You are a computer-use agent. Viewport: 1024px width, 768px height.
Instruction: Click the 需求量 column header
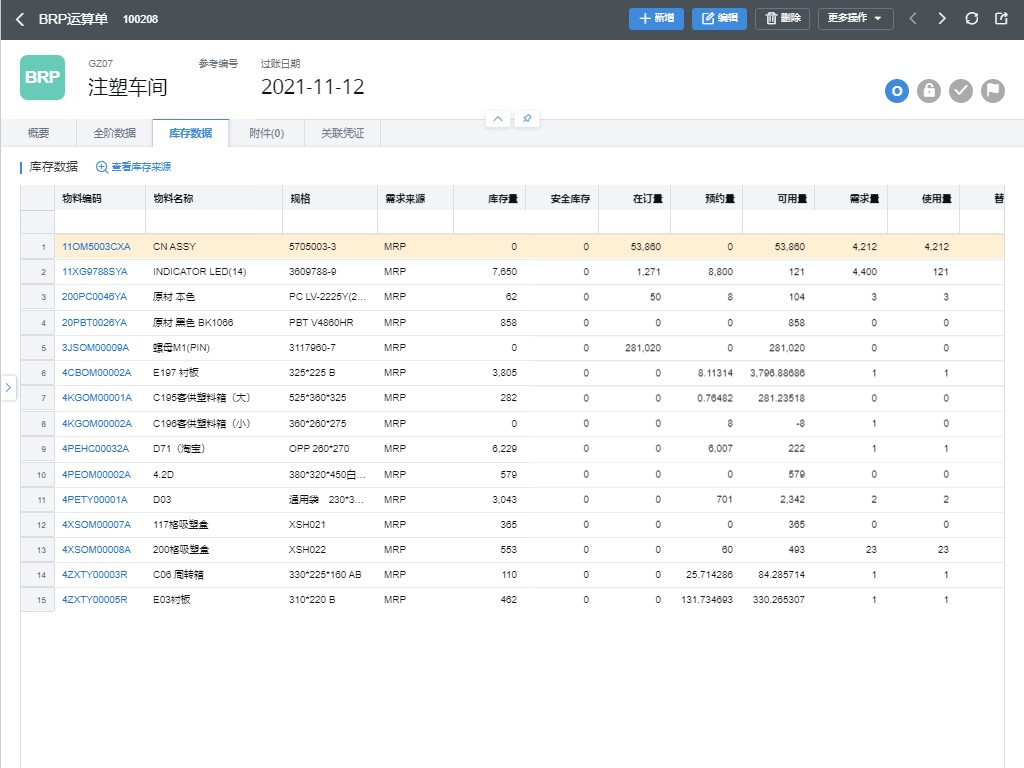(x=851, y=199)
